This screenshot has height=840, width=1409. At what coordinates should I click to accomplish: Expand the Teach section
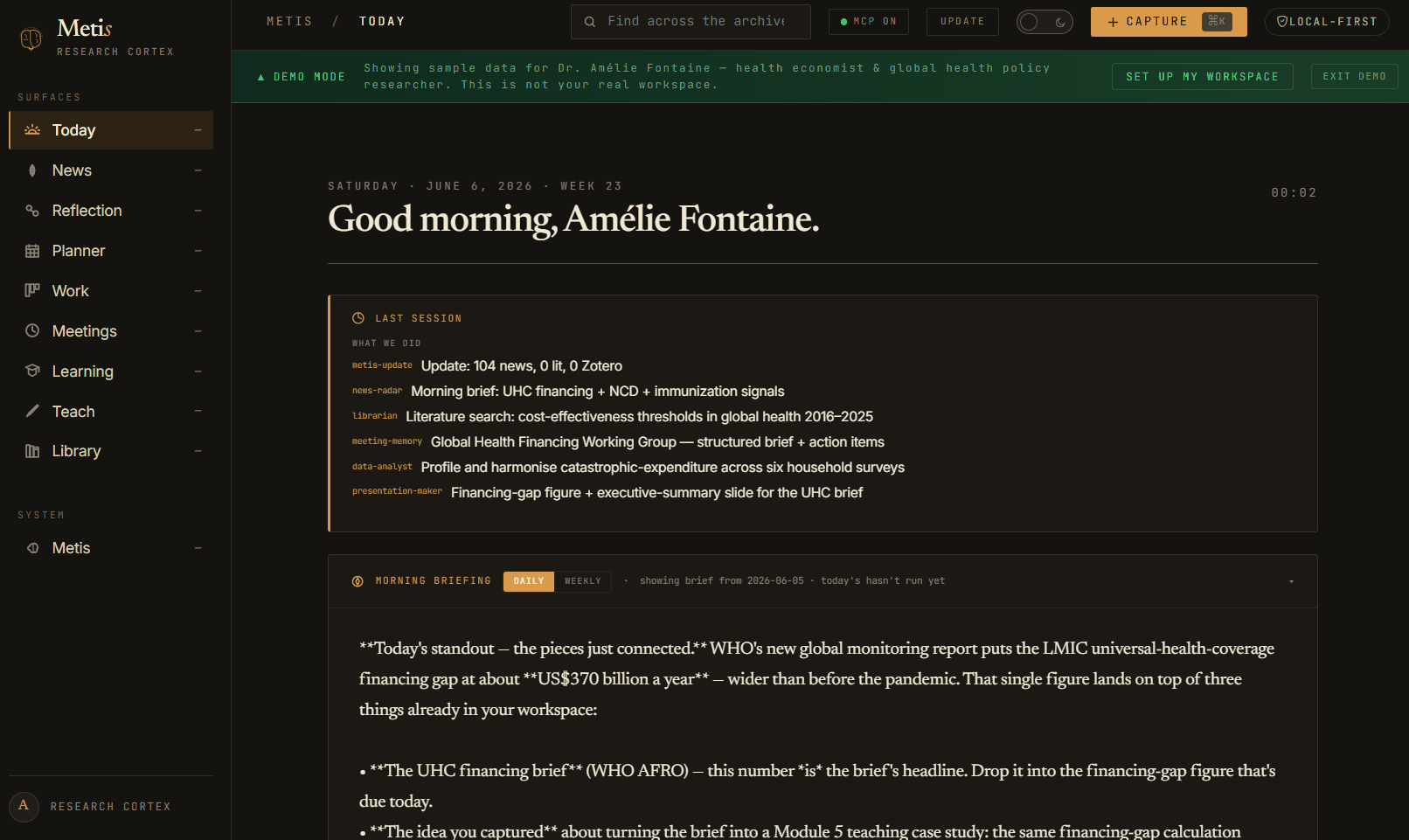198,411
